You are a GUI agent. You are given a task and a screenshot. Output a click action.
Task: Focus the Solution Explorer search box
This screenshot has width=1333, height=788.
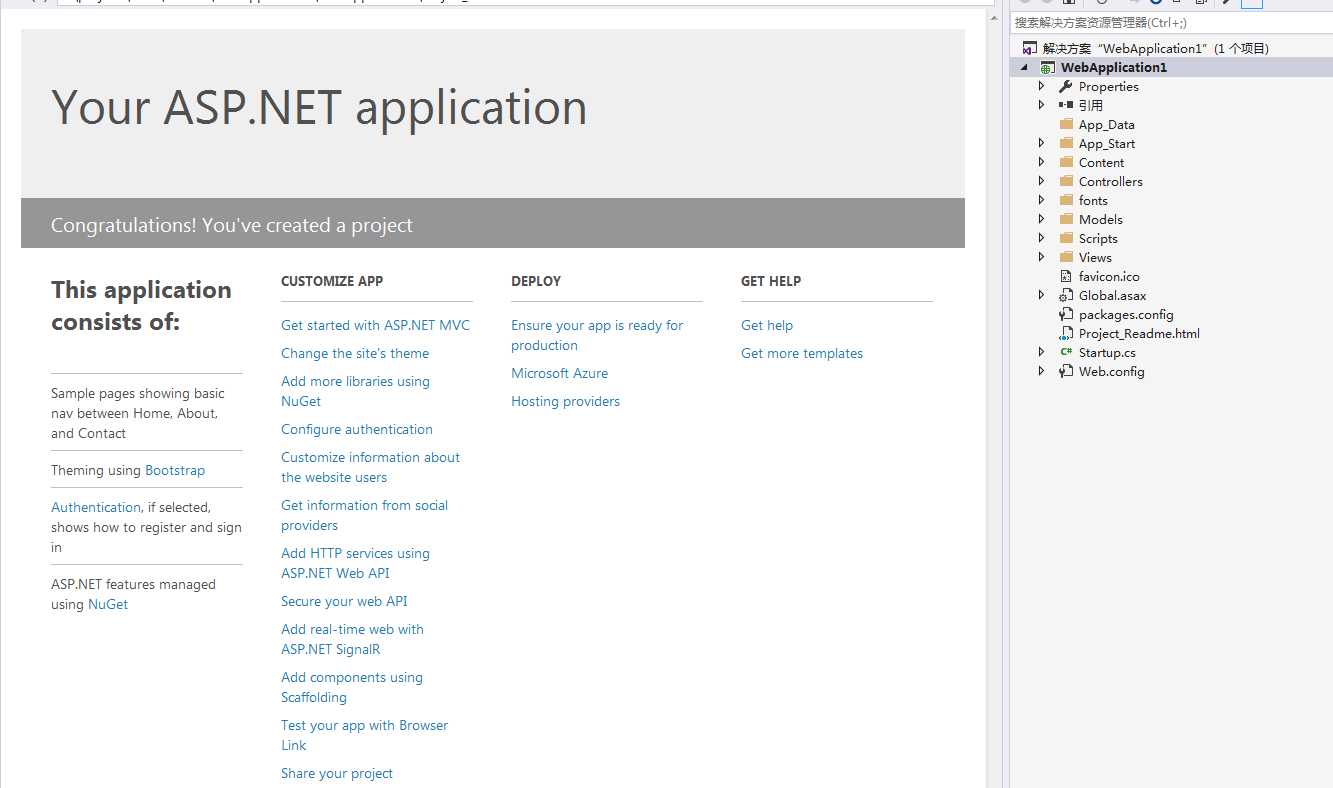click(x=1171, y=23)
